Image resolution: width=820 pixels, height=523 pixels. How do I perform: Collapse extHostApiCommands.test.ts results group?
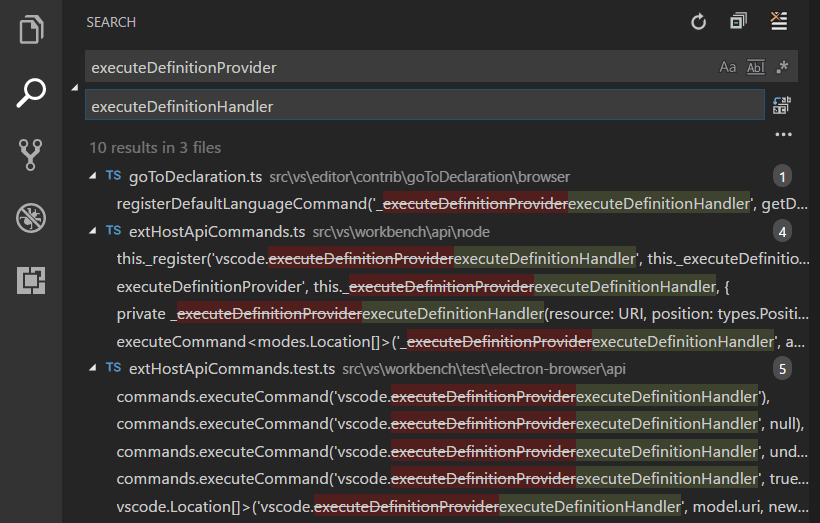pyautogui.click(x=94, y=369)
